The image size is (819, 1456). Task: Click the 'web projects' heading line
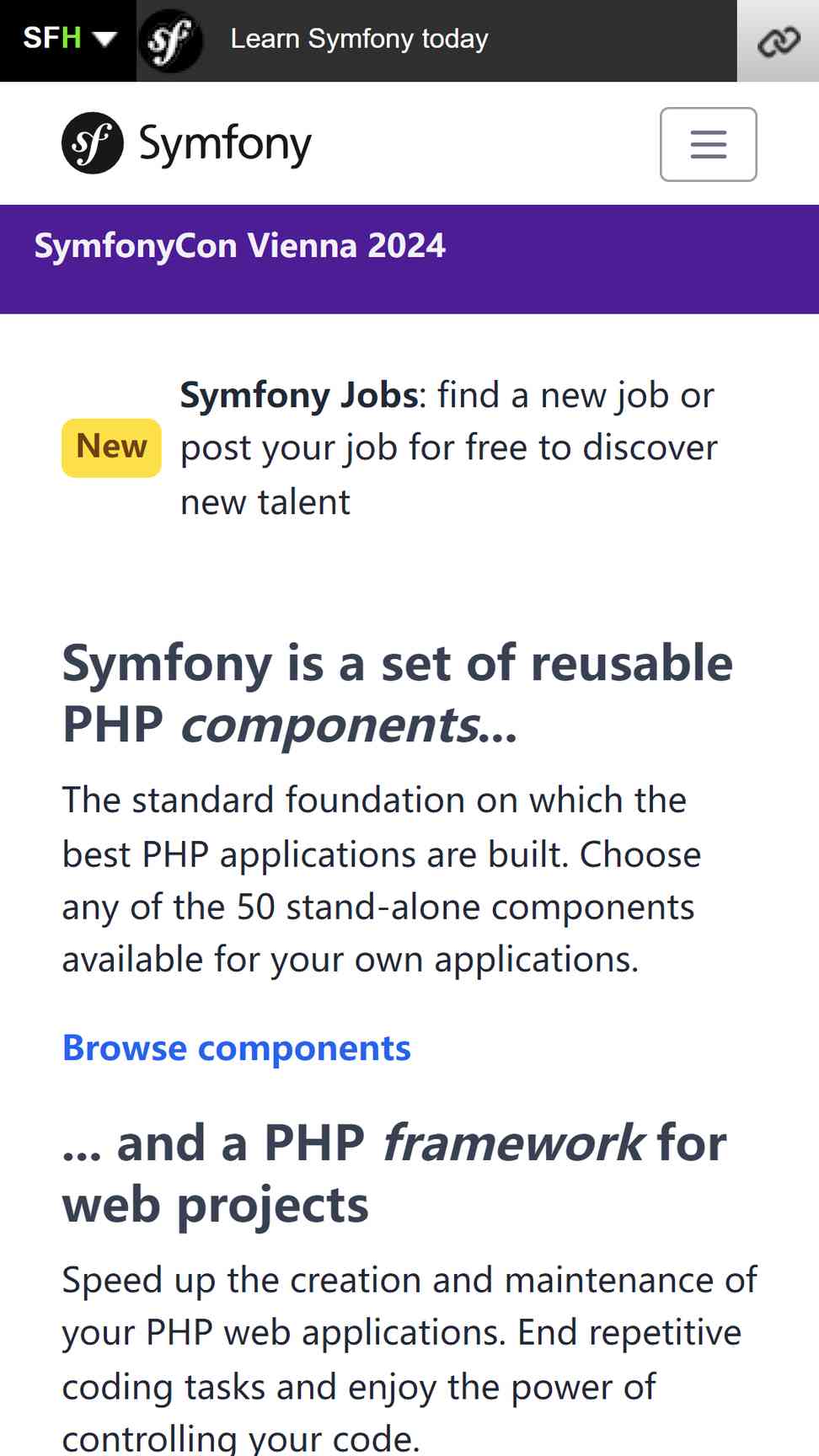216,1205
